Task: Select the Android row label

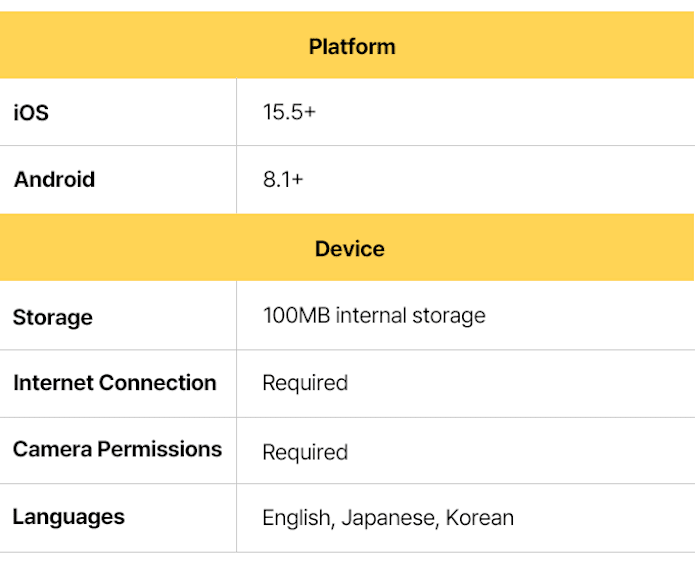Action: pos(54,180)
